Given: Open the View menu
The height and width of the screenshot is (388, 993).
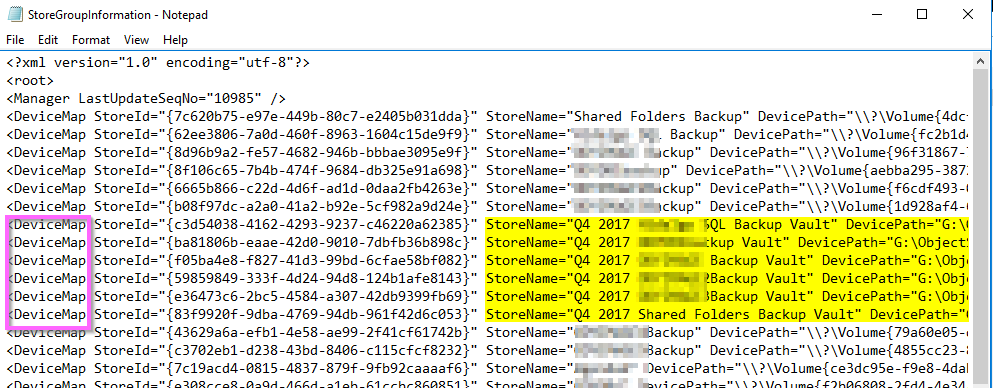Looking at the screenshot, I should 136,40.
